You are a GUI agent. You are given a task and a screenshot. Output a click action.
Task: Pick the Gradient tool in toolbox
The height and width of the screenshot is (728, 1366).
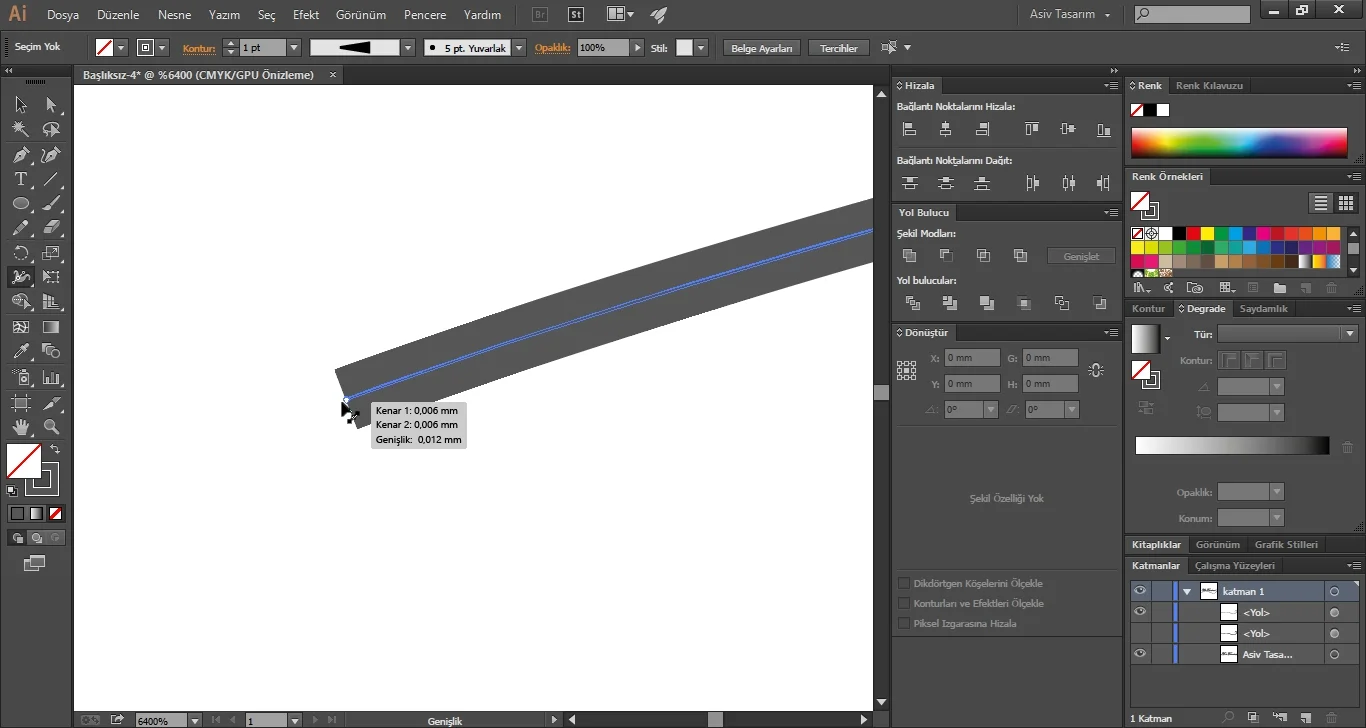tap(51, 327)
